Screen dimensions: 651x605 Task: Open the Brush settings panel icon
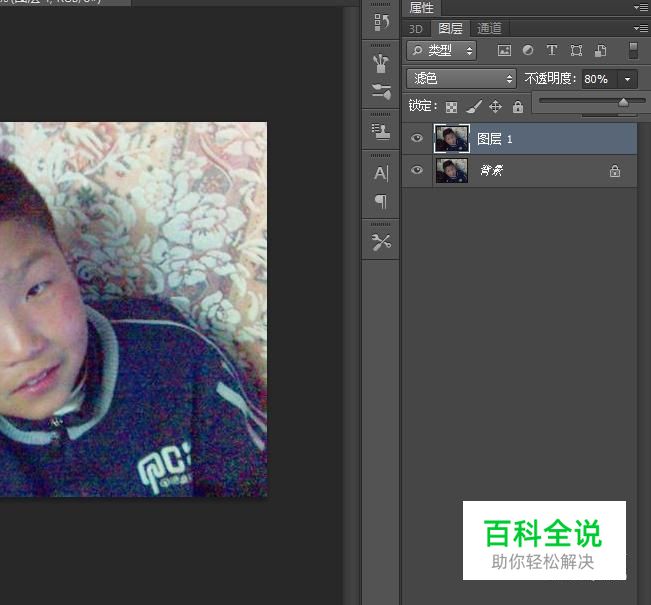click(381, 92)
